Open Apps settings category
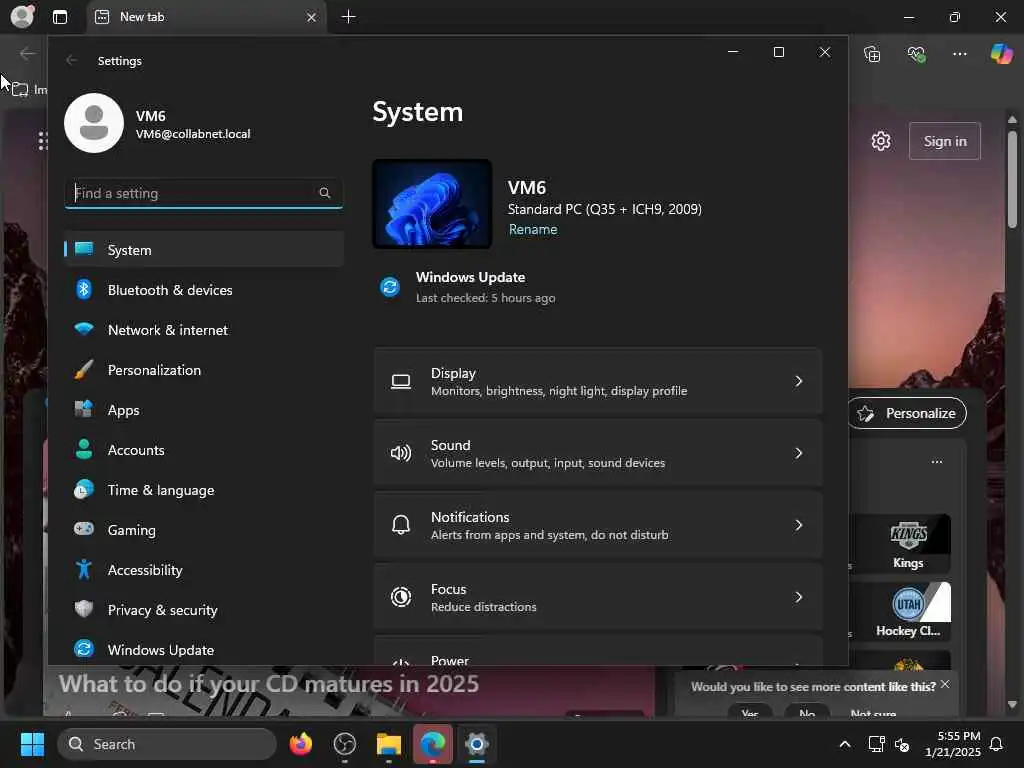This screenshot has width=1024, height=768. point(204,410)
